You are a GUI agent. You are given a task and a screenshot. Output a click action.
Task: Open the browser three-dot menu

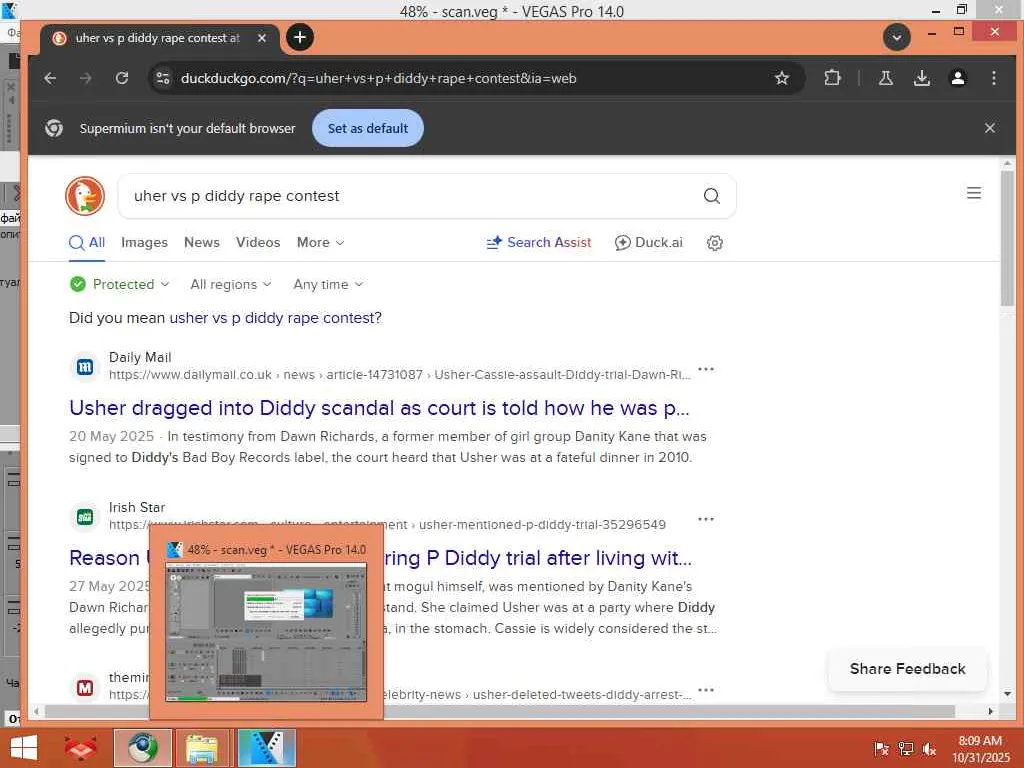993,78
